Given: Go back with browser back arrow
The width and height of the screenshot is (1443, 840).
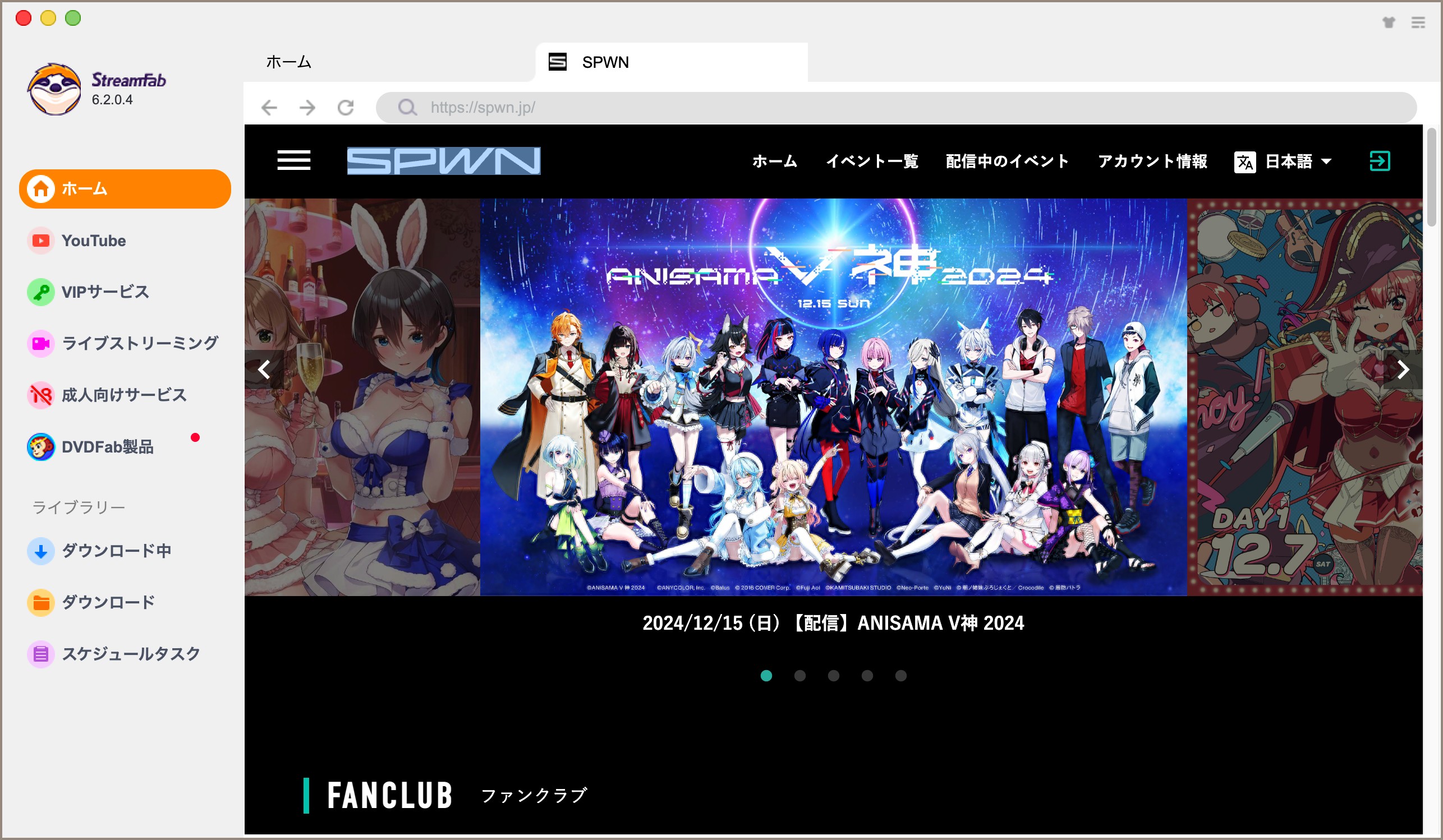Looking at the screenshot, I should (x=269, y=108).
